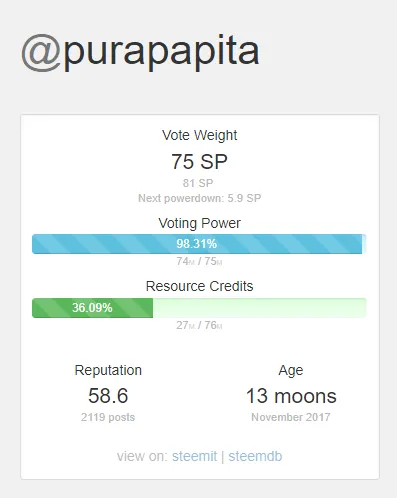
Task: Click the Voting Power progress bar
Action: pyautogui.click(x=199, y=244)
